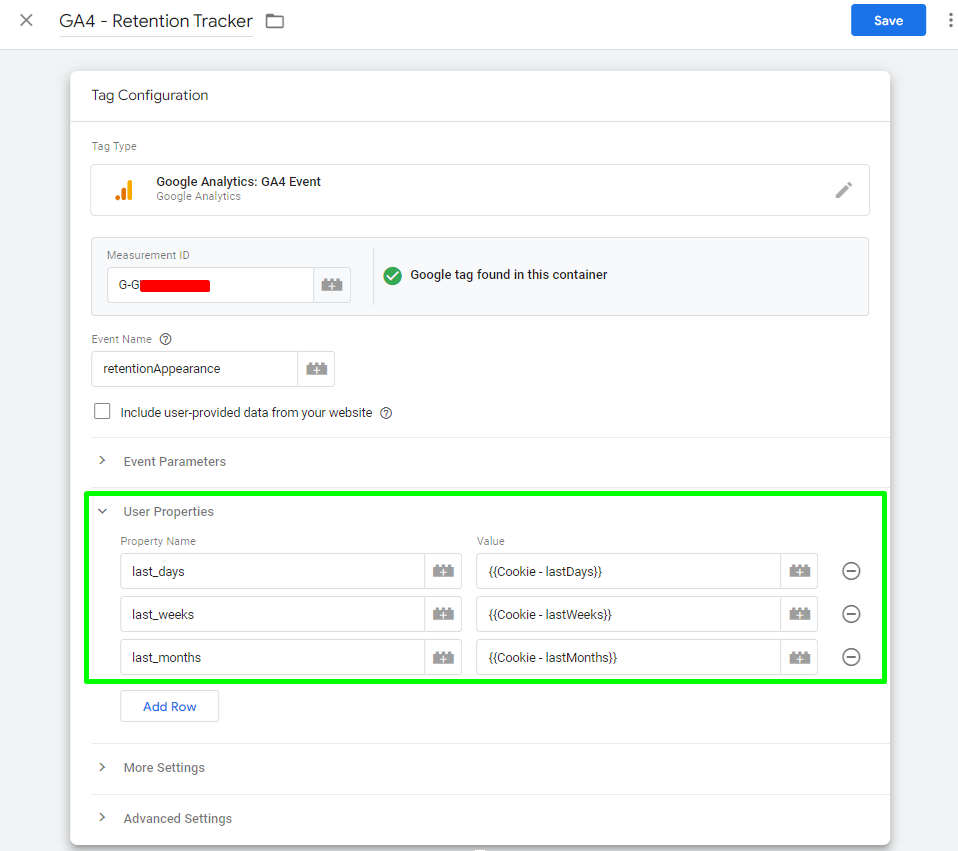This screenshot has width=958, height=851.
Task: Click the Measurement ID input field
Action: point(210,285)
